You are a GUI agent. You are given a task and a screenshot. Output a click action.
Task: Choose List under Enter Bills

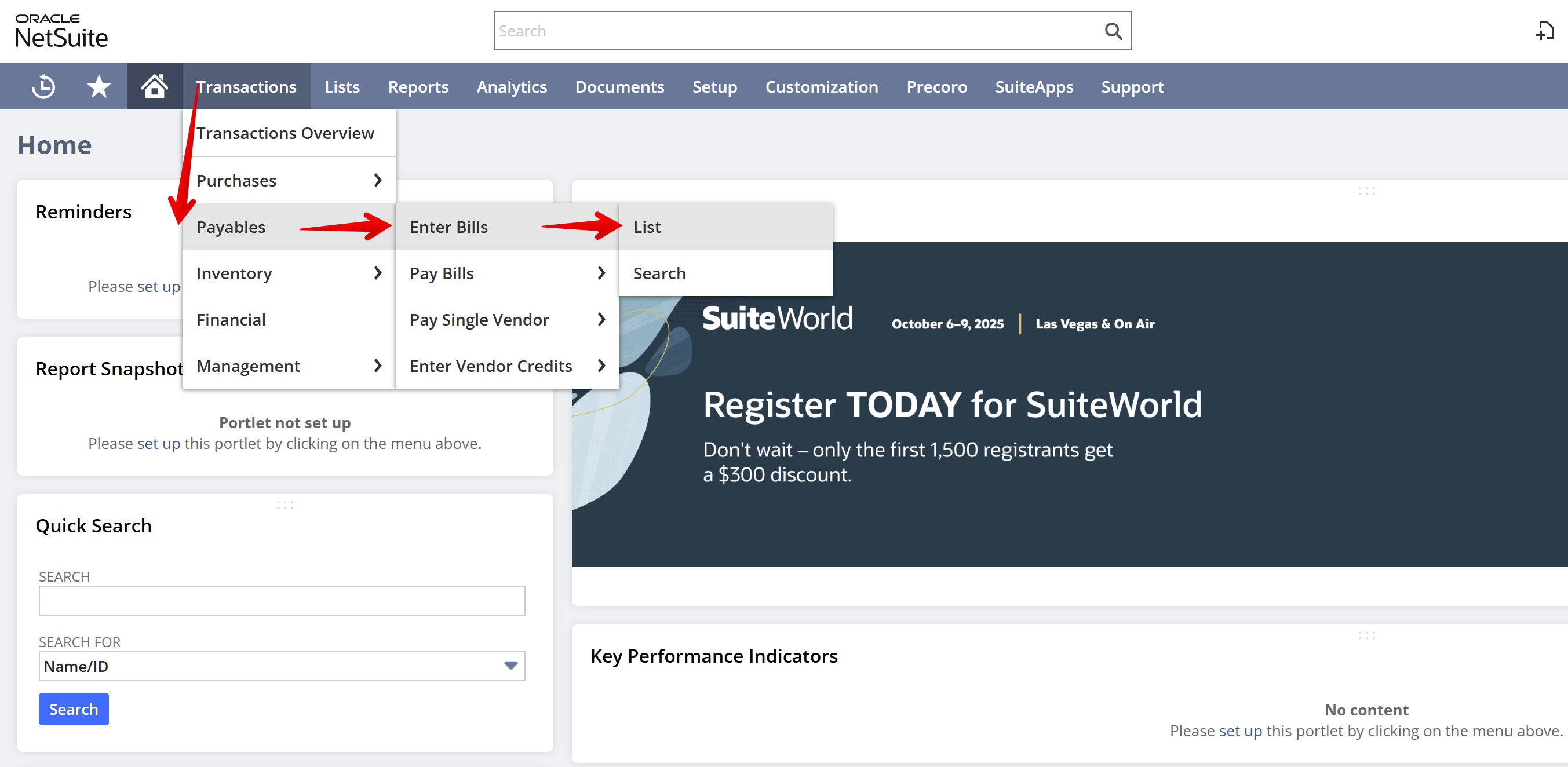[725, 227]
